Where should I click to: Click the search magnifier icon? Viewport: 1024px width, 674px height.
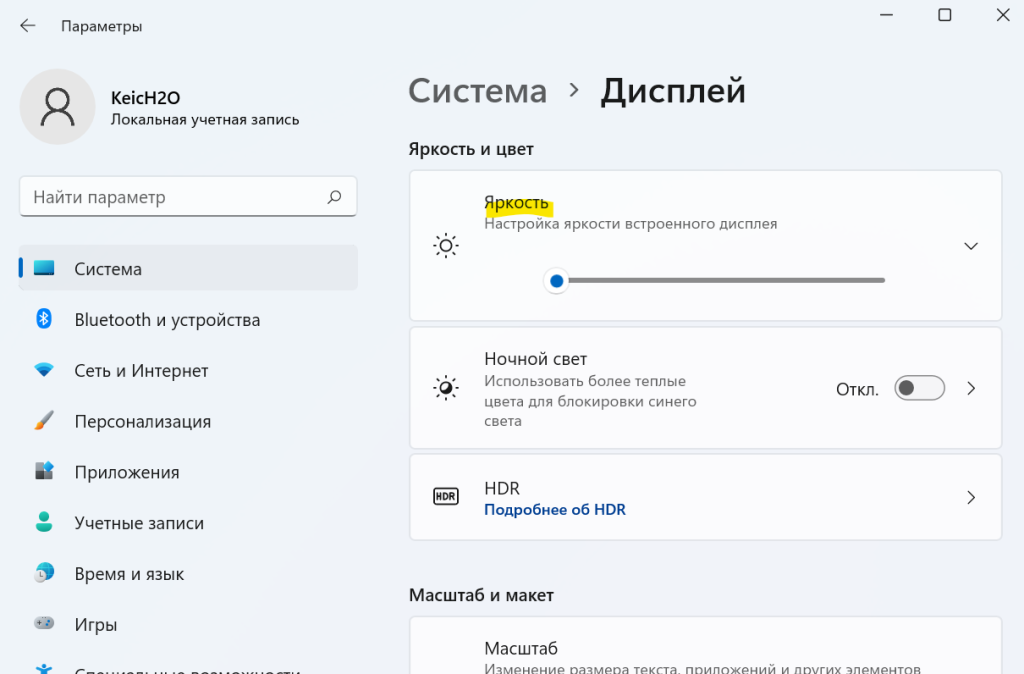pyautogui.click(x=334, y=197)
